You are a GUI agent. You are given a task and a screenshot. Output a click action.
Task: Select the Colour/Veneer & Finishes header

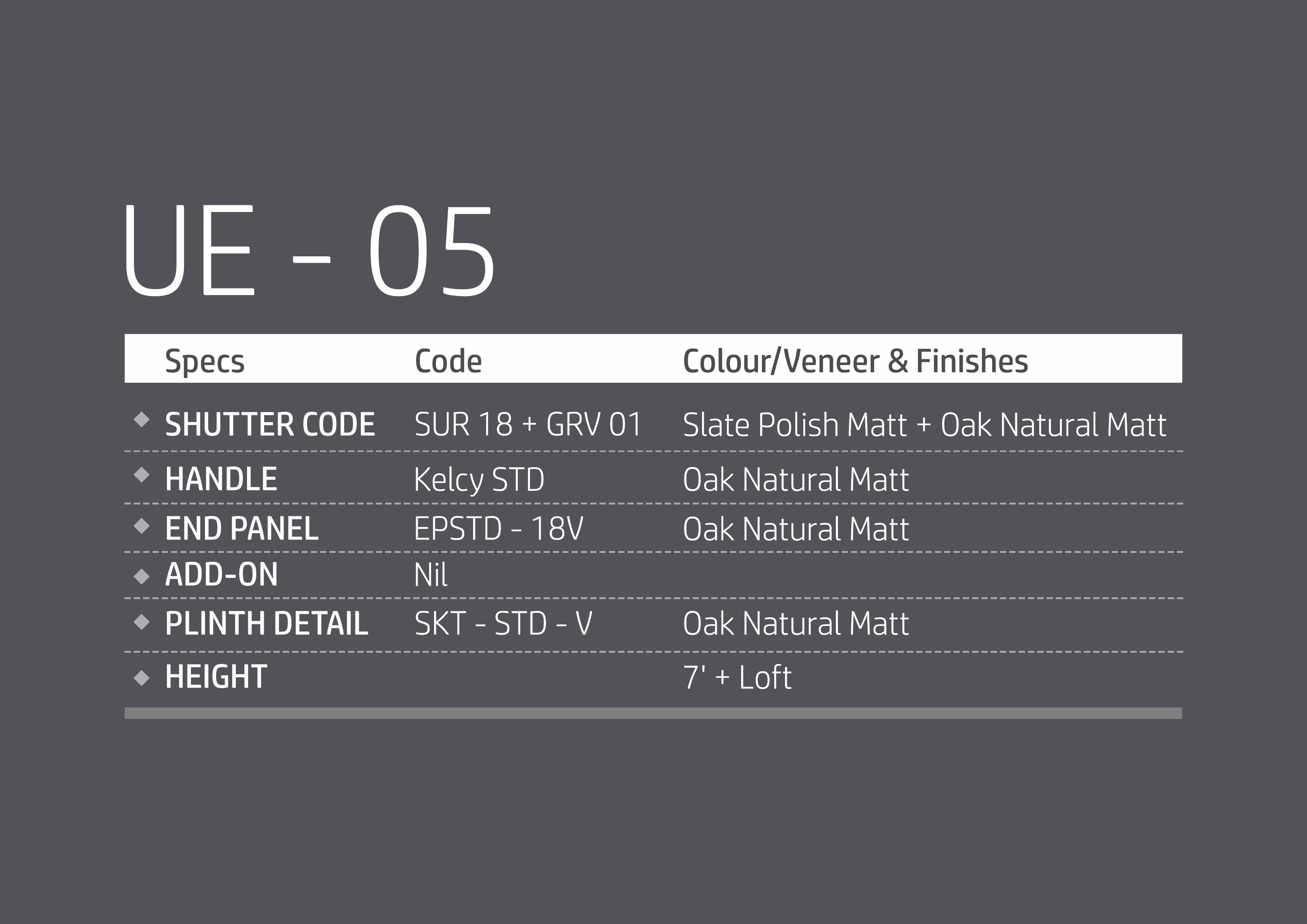coord(855,361)
